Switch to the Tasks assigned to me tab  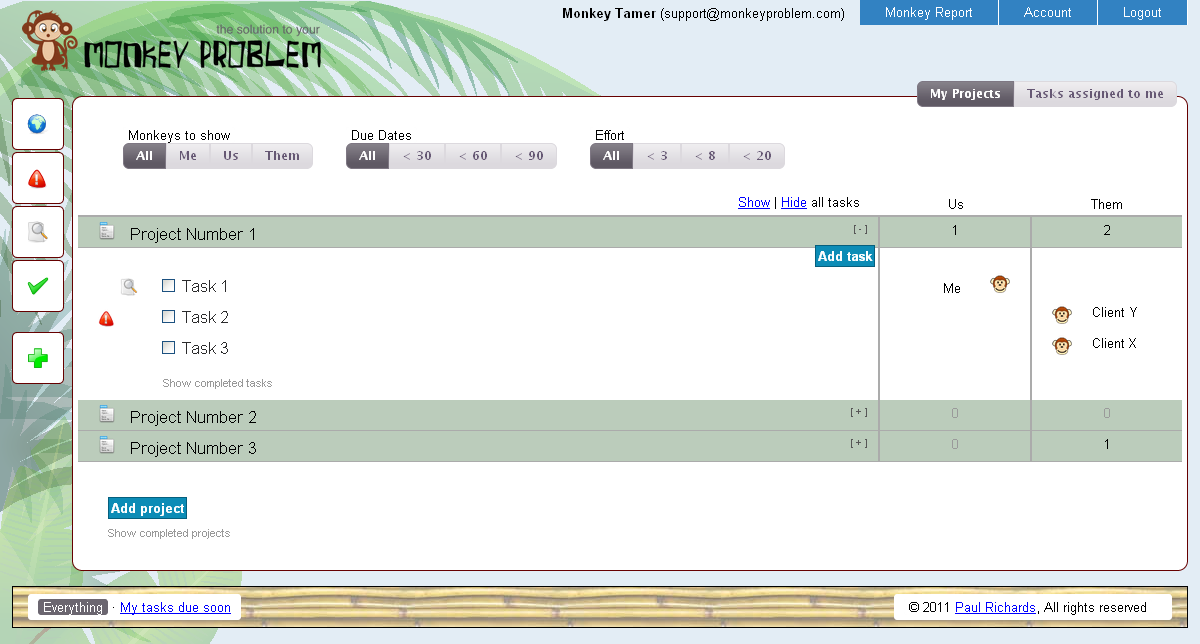(x=1095, y=93)
